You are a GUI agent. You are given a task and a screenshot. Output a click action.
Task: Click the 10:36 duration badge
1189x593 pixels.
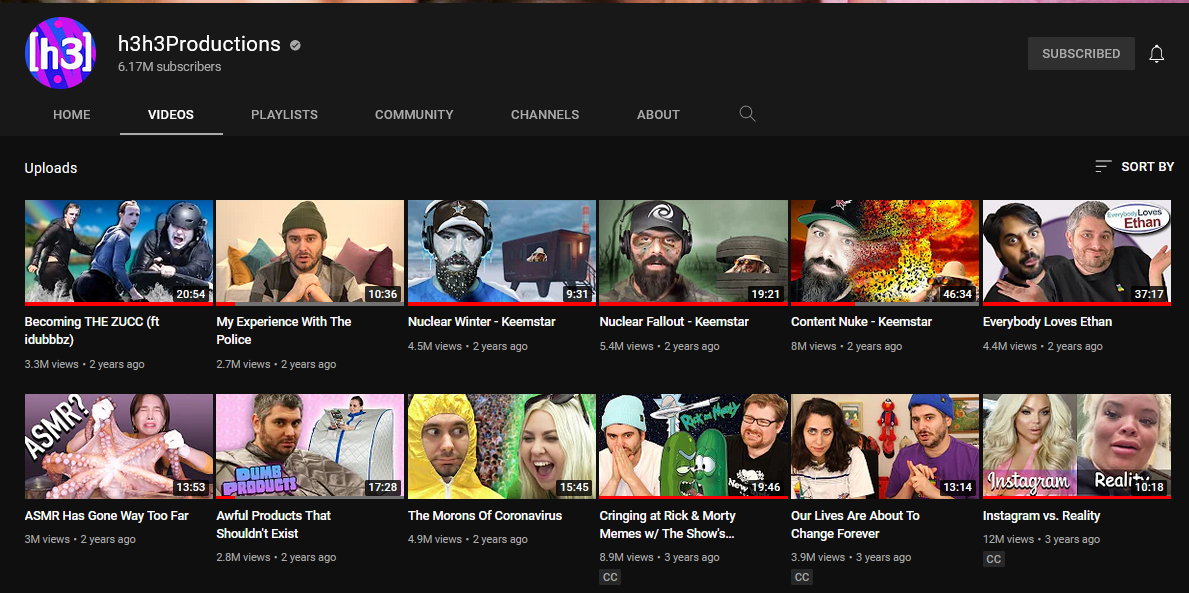(x=382, y=293)
